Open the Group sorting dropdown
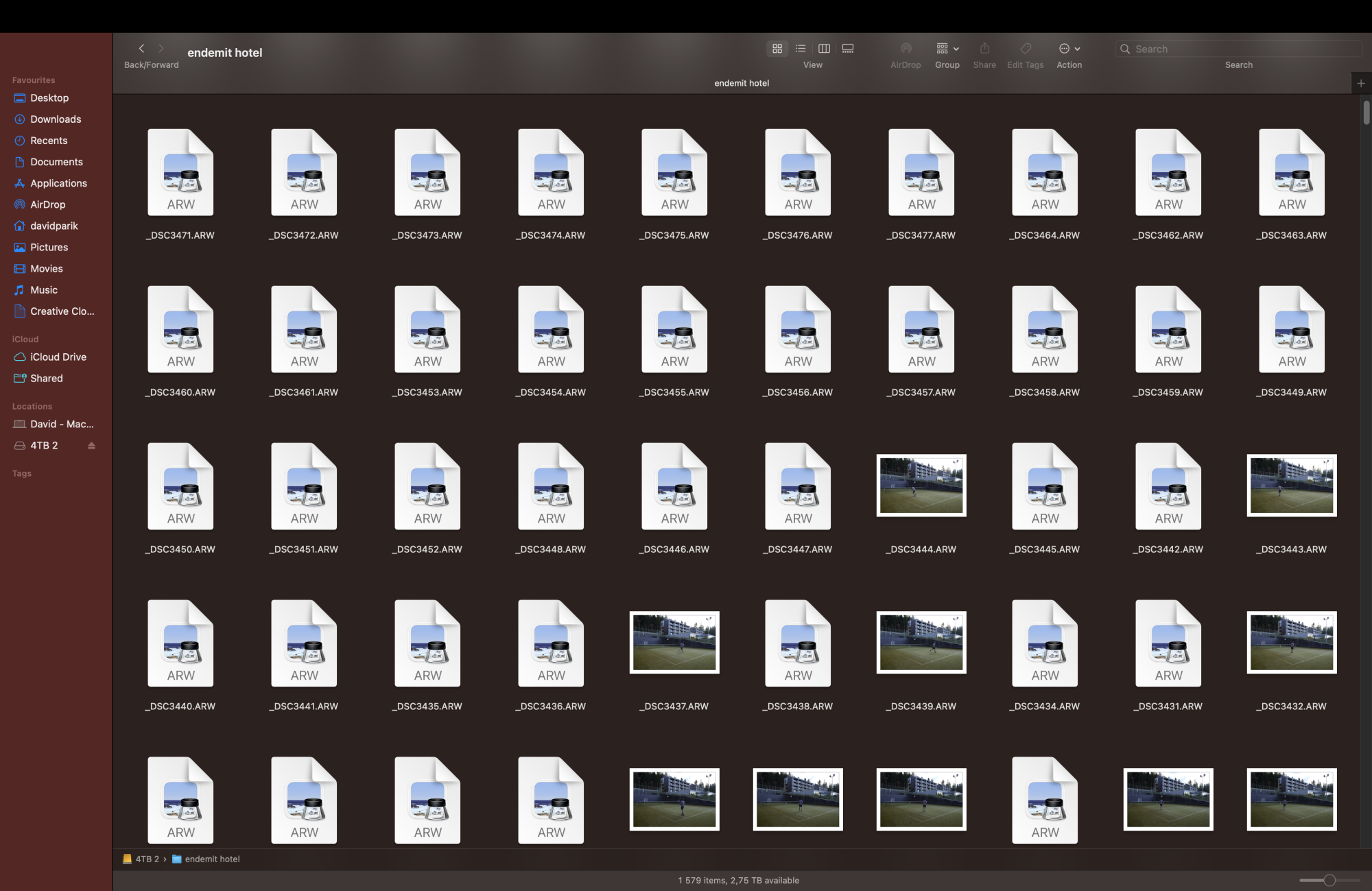This screenshot has width=1372, height=891. [947, 49]
